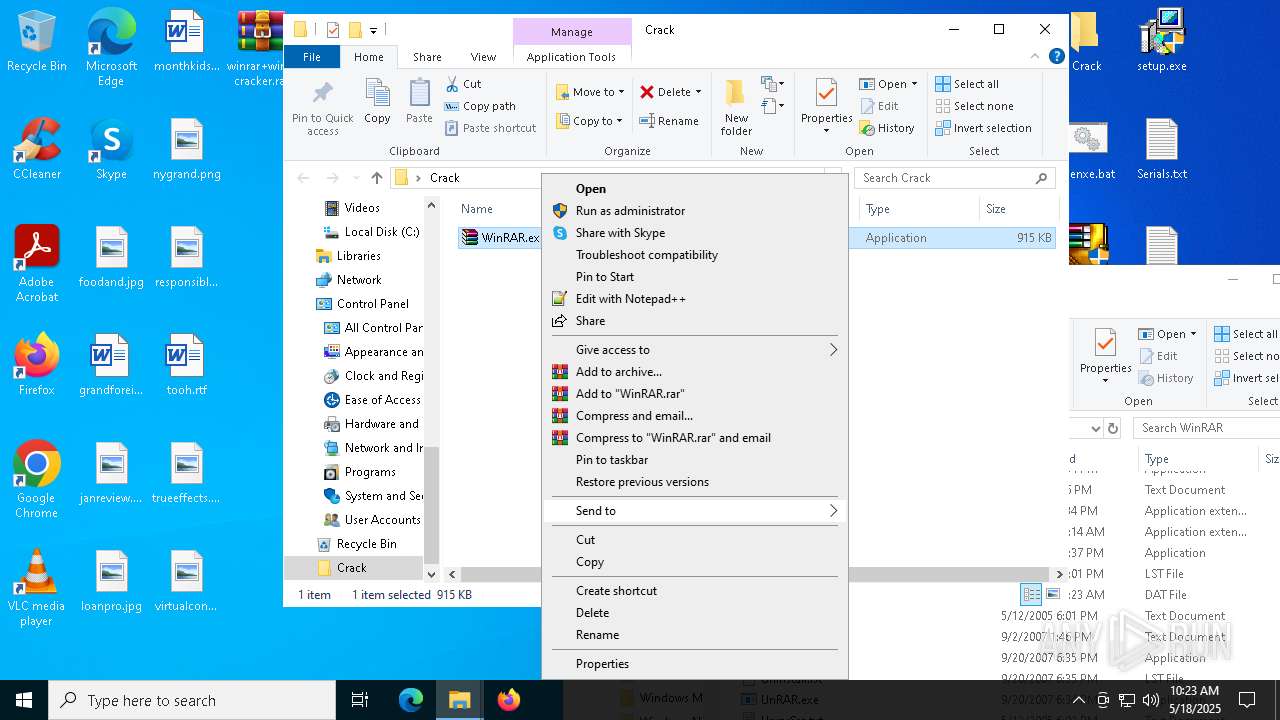Open the Notifications action center button

pyautogui.click(x=1247, y=700)
